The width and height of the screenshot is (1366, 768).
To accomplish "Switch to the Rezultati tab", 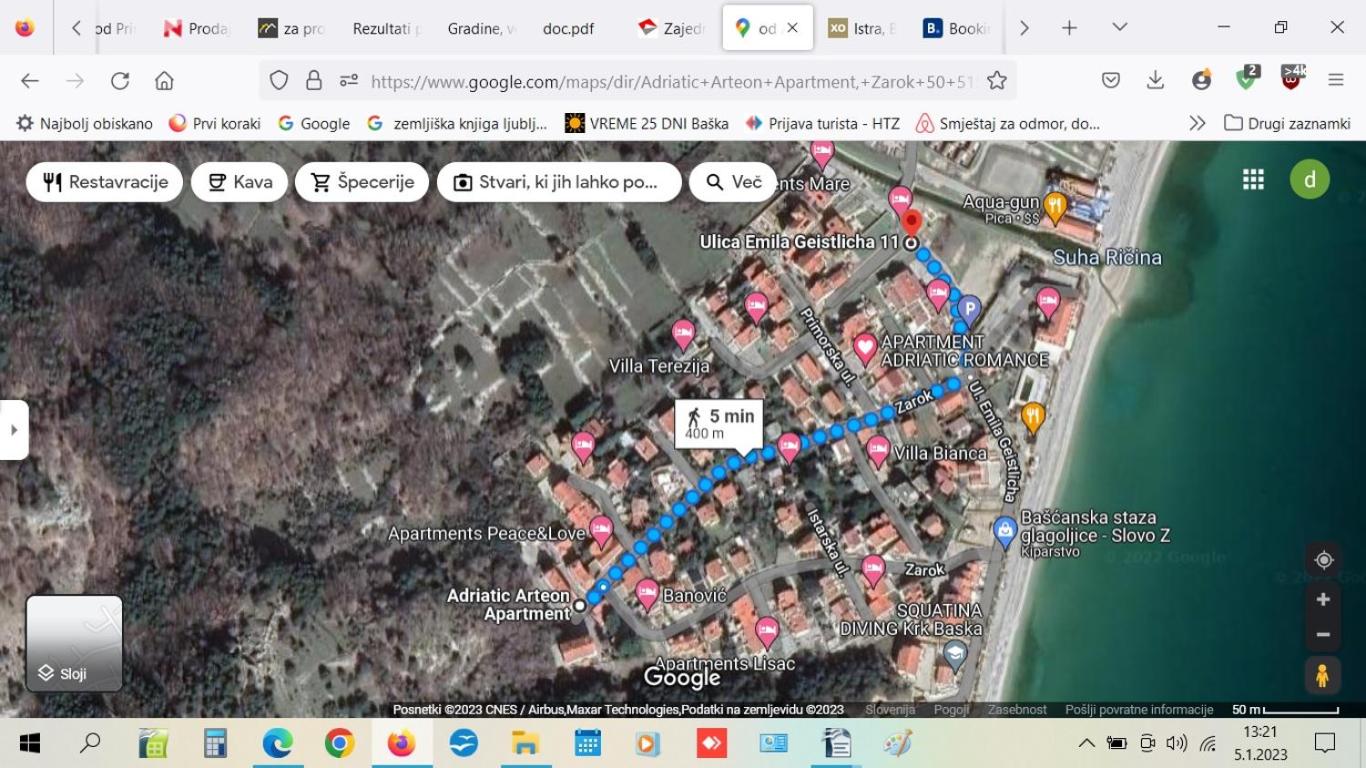I will pyautogui.click(x=387, y=28).
